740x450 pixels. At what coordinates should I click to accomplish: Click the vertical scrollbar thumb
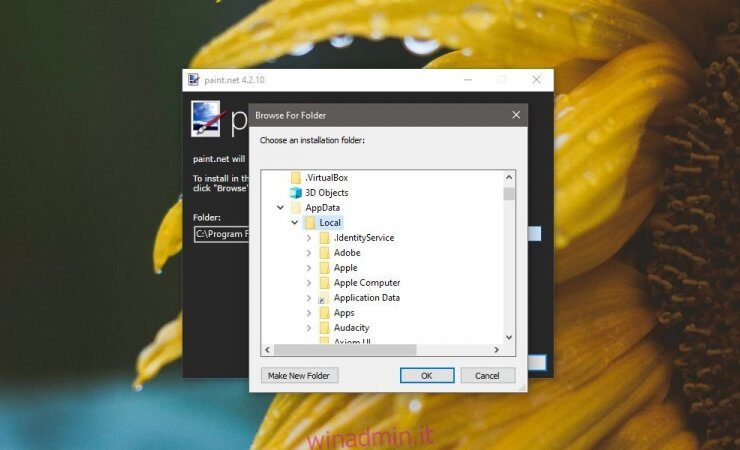tap(509, 194)
